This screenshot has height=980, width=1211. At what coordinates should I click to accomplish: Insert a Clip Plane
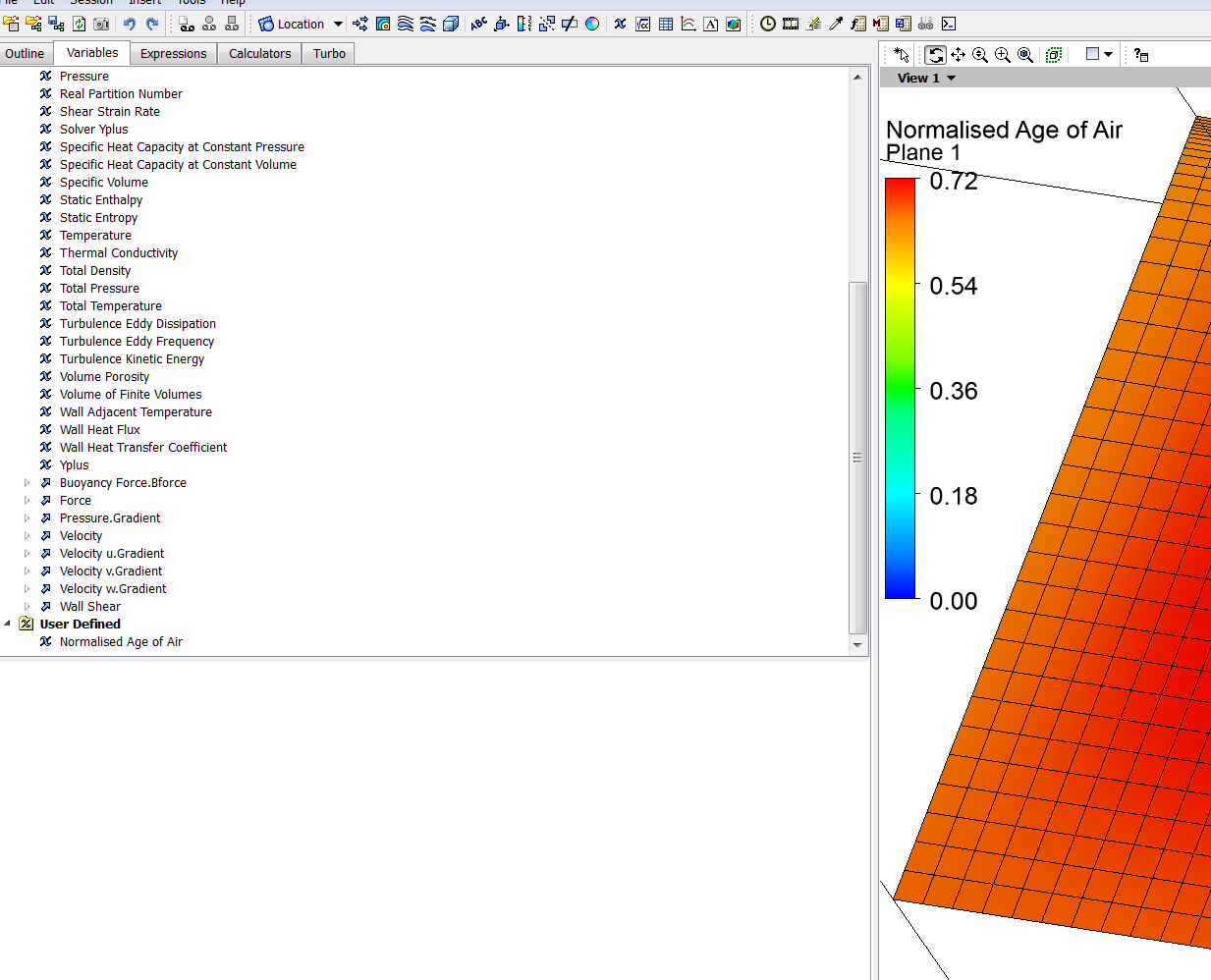pos(569,24)
